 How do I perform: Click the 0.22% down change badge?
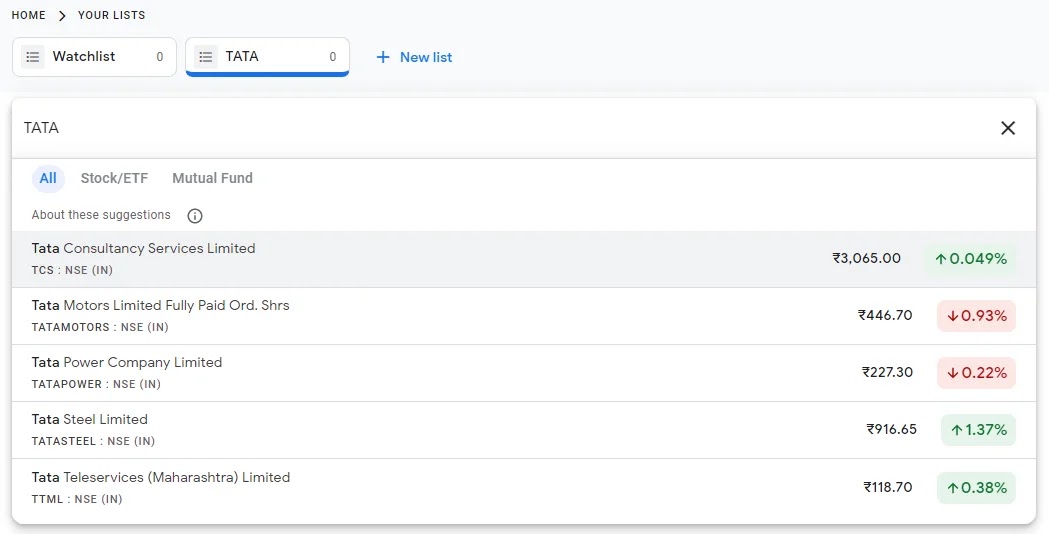point(977,373)
